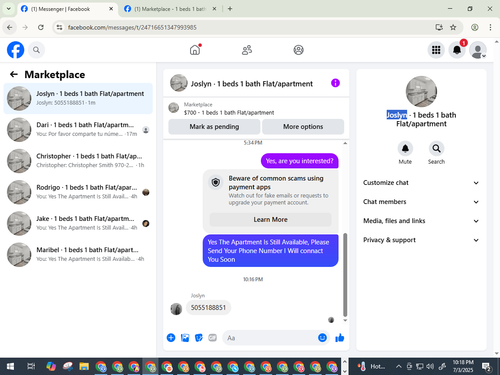Open the emoji picker

[x=322, y=338]
